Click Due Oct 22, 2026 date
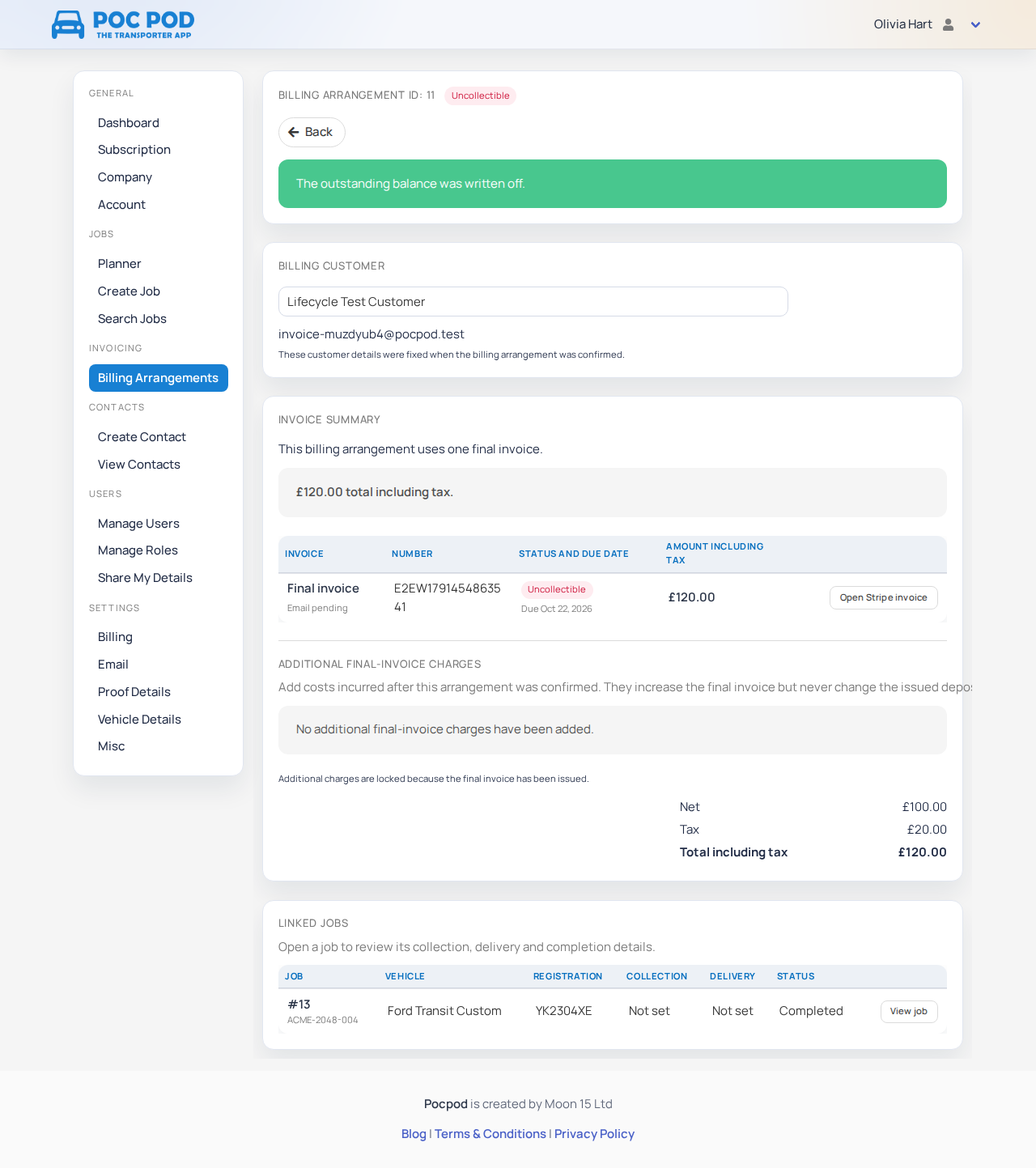The height and width of the screenshot is (1168, 1036). (557, 609)
